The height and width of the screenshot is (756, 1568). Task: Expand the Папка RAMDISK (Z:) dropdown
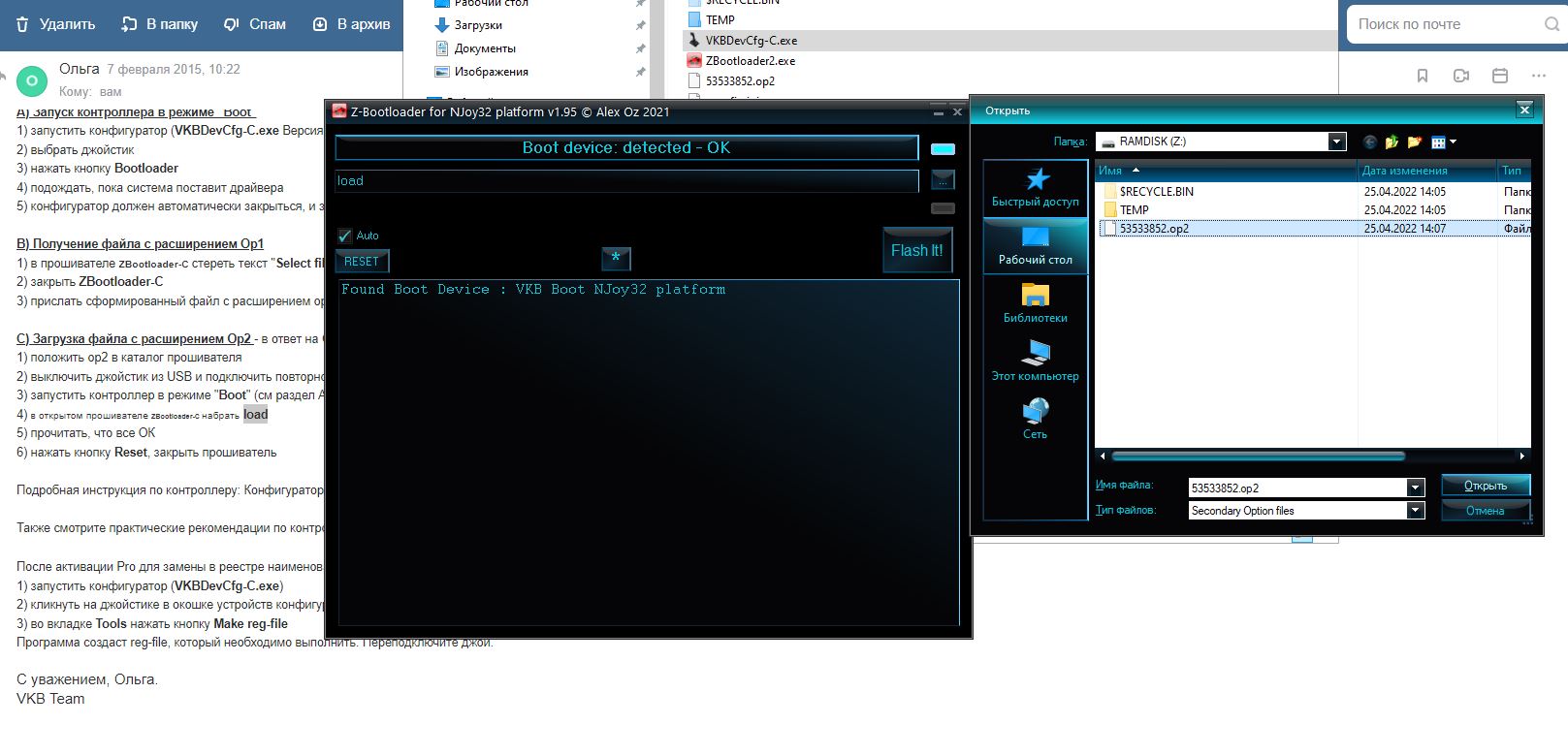(1337, 142)
